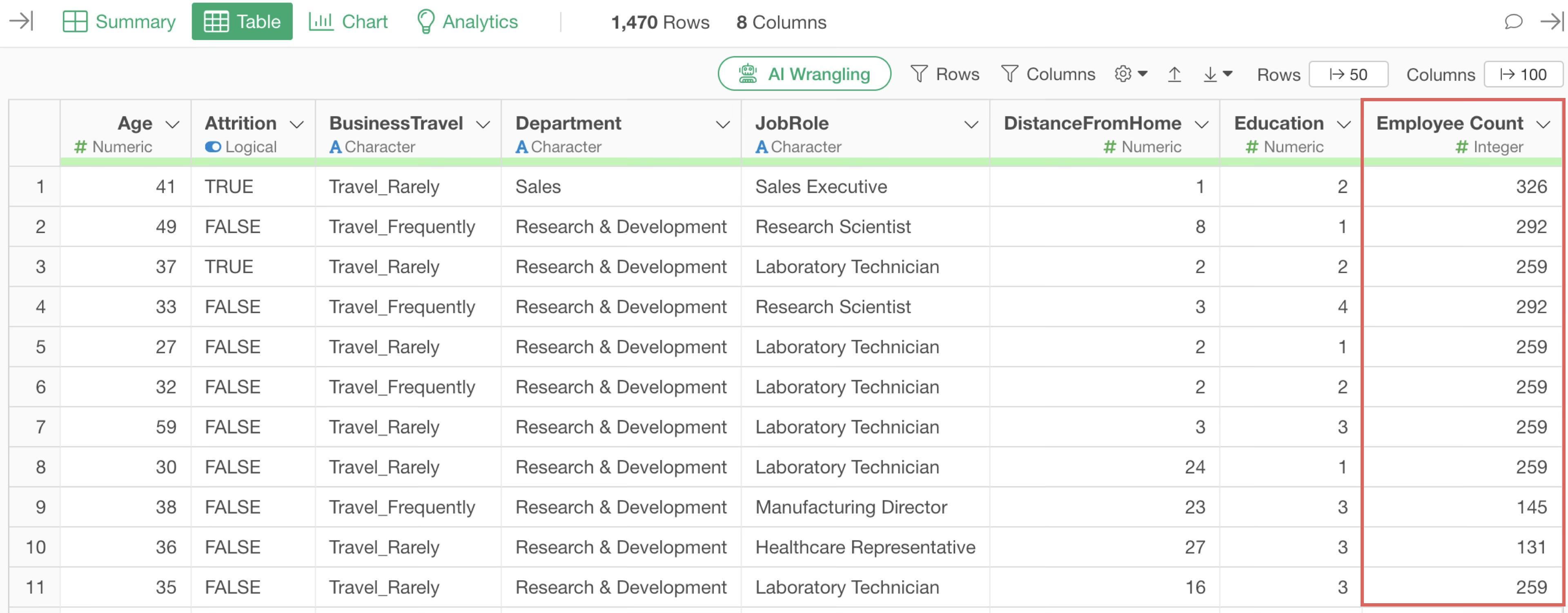Click the AI Wrangling button
Image resolution: width=1568 pixels, height=613 pixels.
tap(804, 74)
